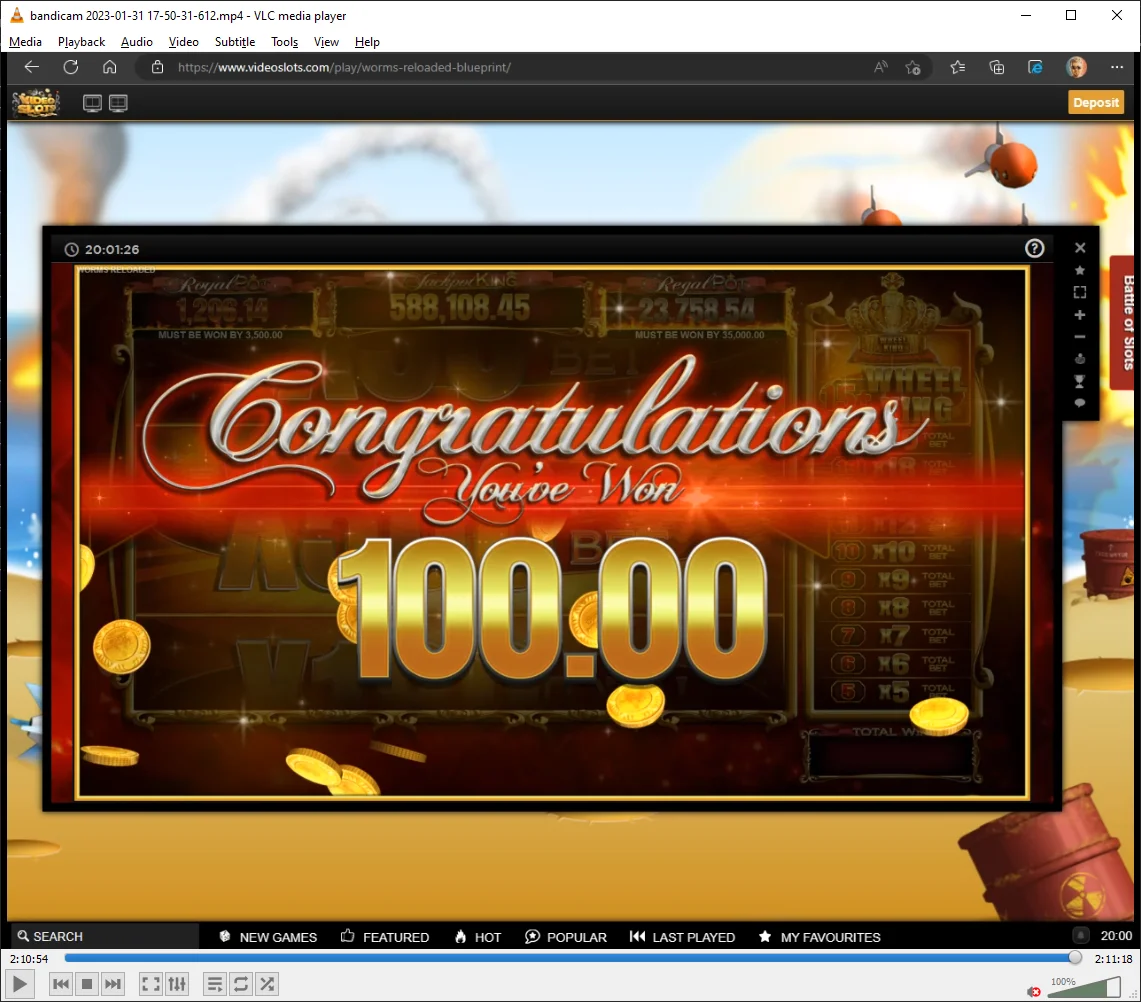
Task: Adjust the VLC volume slider
Action: tap(1084, 987)
